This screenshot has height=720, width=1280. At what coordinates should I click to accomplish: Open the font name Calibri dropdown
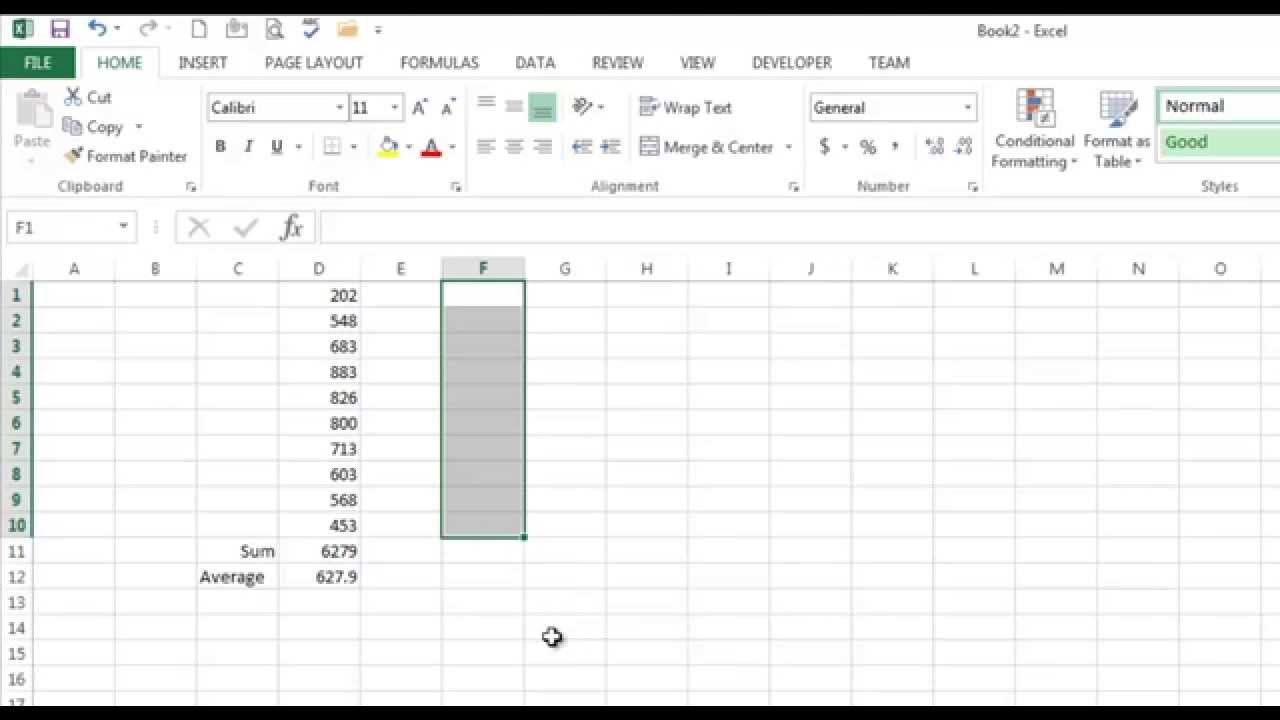coord(339,107)
